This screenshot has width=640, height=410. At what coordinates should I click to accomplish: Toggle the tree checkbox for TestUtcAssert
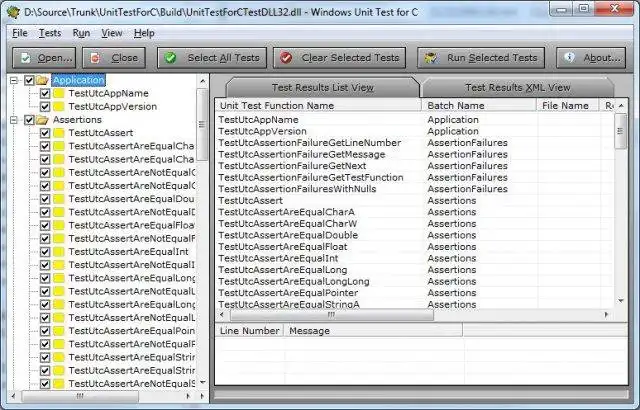coord(45,133)
